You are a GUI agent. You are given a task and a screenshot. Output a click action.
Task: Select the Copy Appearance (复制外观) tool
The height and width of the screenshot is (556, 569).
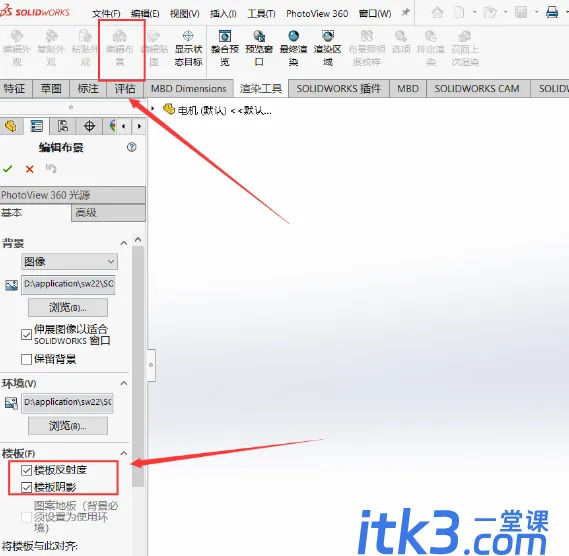[51, 48]
